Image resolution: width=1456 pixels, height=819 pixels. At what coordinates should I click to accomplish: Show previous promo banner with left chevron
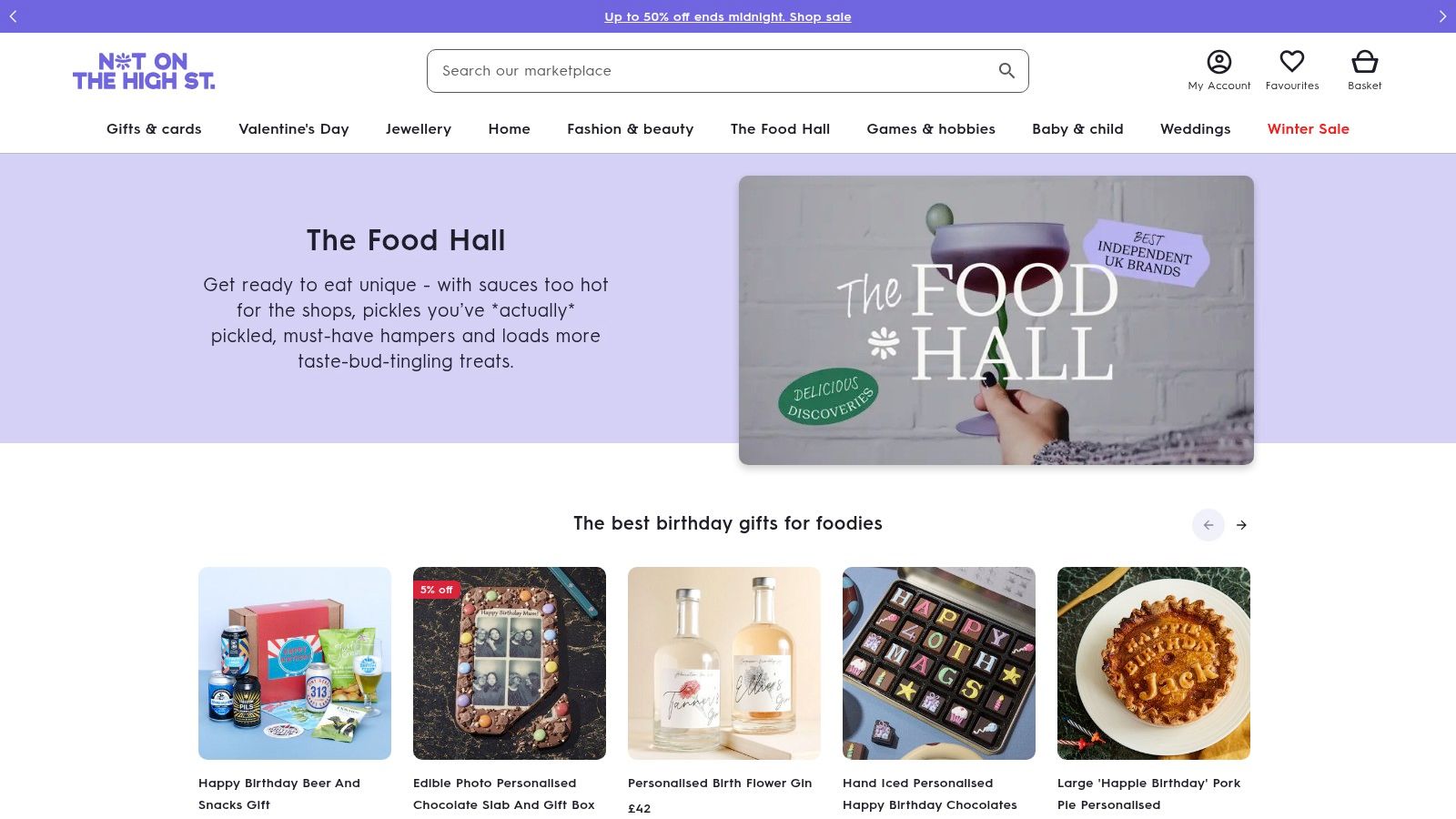[x=13, y=16]
